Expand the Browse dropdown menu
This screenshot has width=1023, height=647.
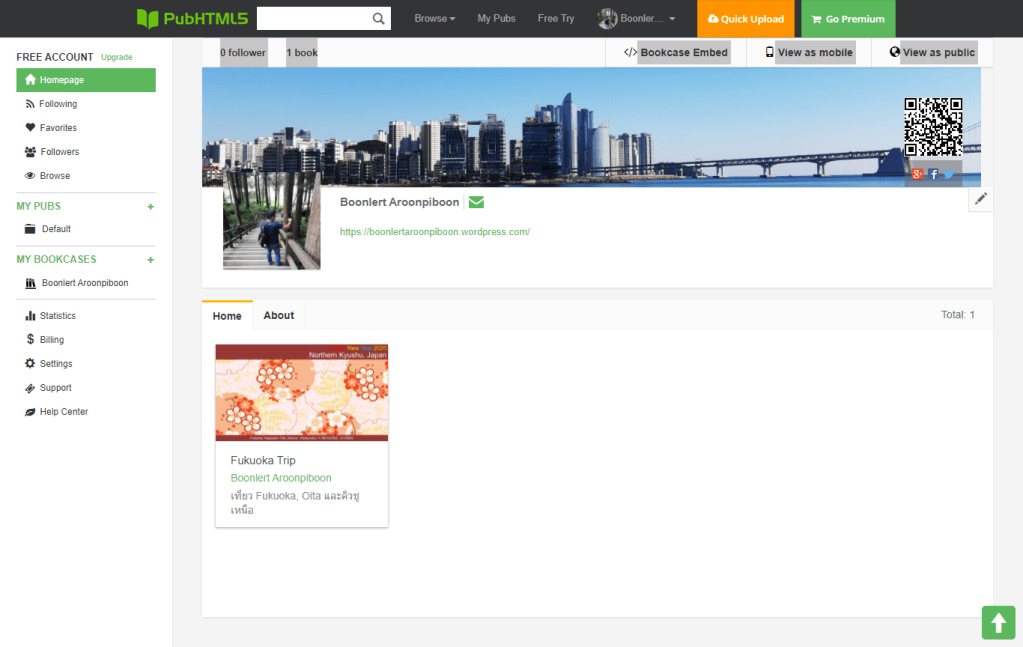pyautogui.click(x=434, y=18)
